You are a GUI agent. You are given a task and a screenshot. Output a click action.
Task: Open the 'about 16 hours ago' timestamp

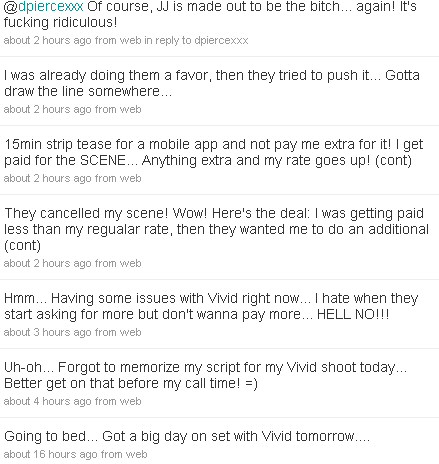pos(50,454)
